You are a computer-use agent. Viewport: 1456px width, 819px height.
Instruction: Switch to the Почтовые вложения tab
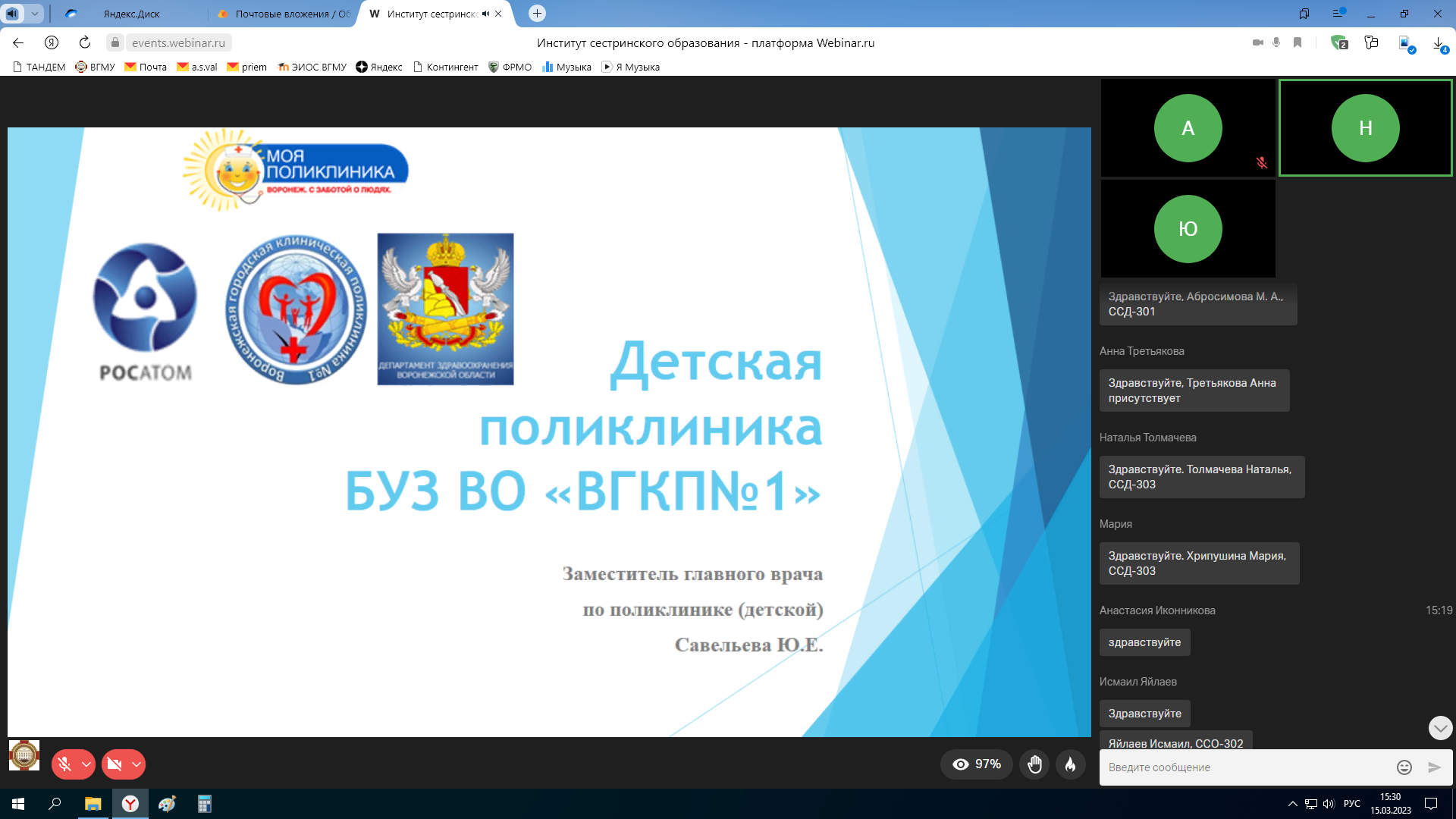coord(282,14)
